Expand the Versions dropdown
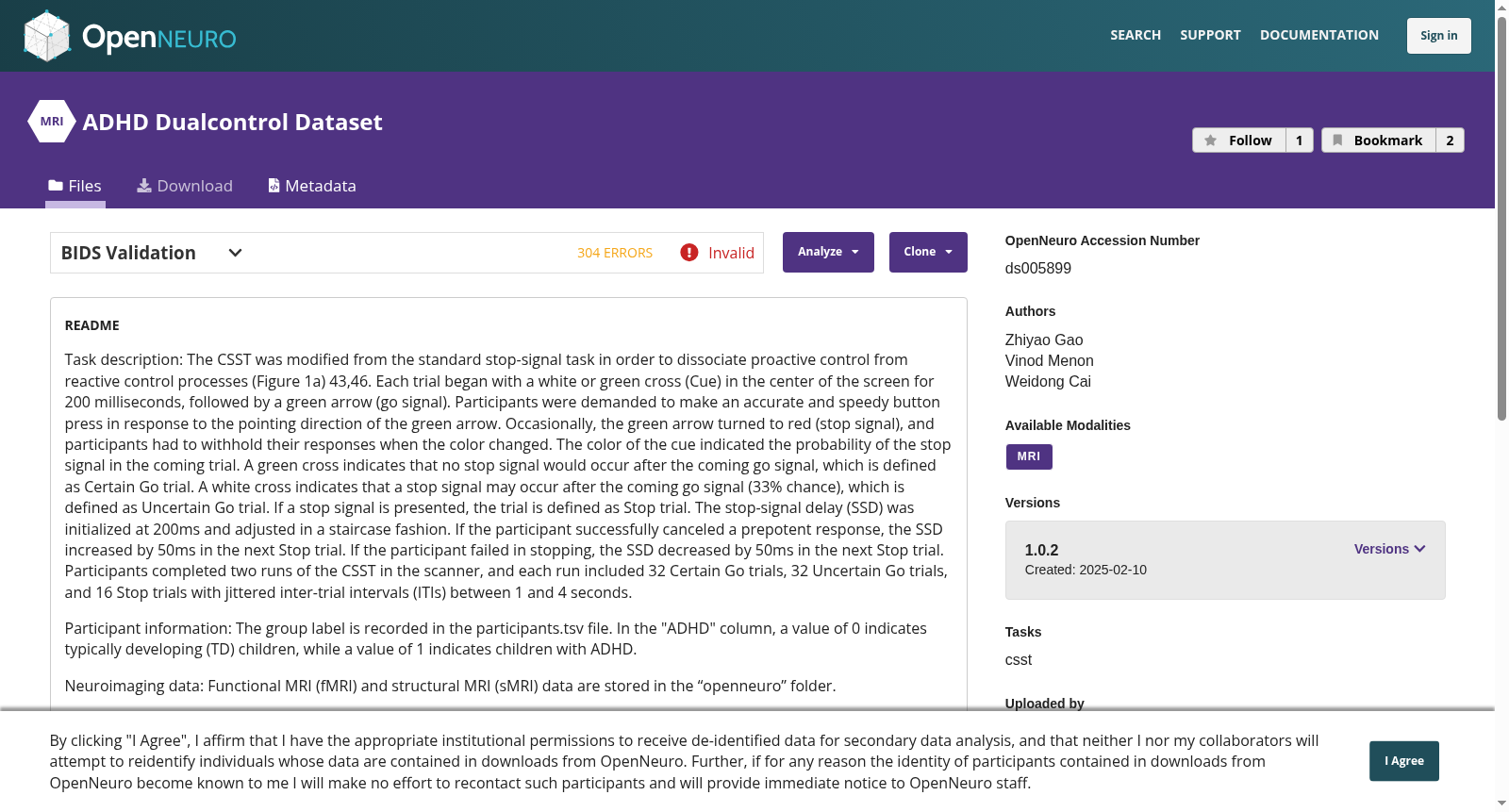 point(1390,549)
